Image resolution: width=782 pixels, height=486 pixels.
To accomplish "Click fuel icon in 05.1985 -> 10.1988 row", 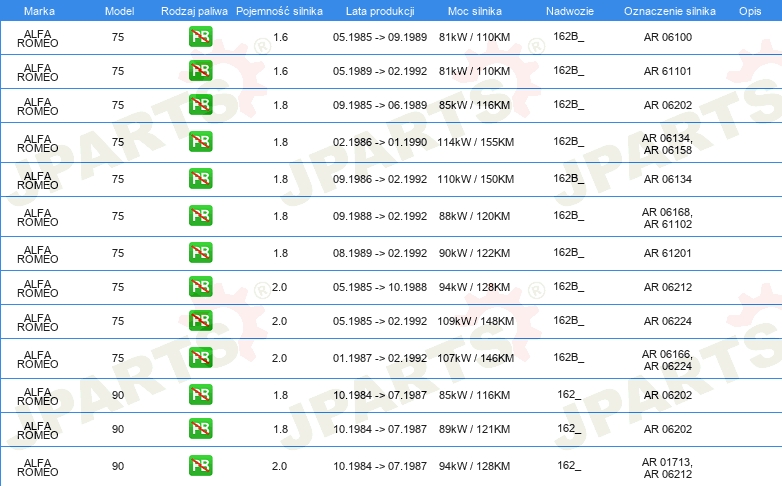I will [200, 286].
